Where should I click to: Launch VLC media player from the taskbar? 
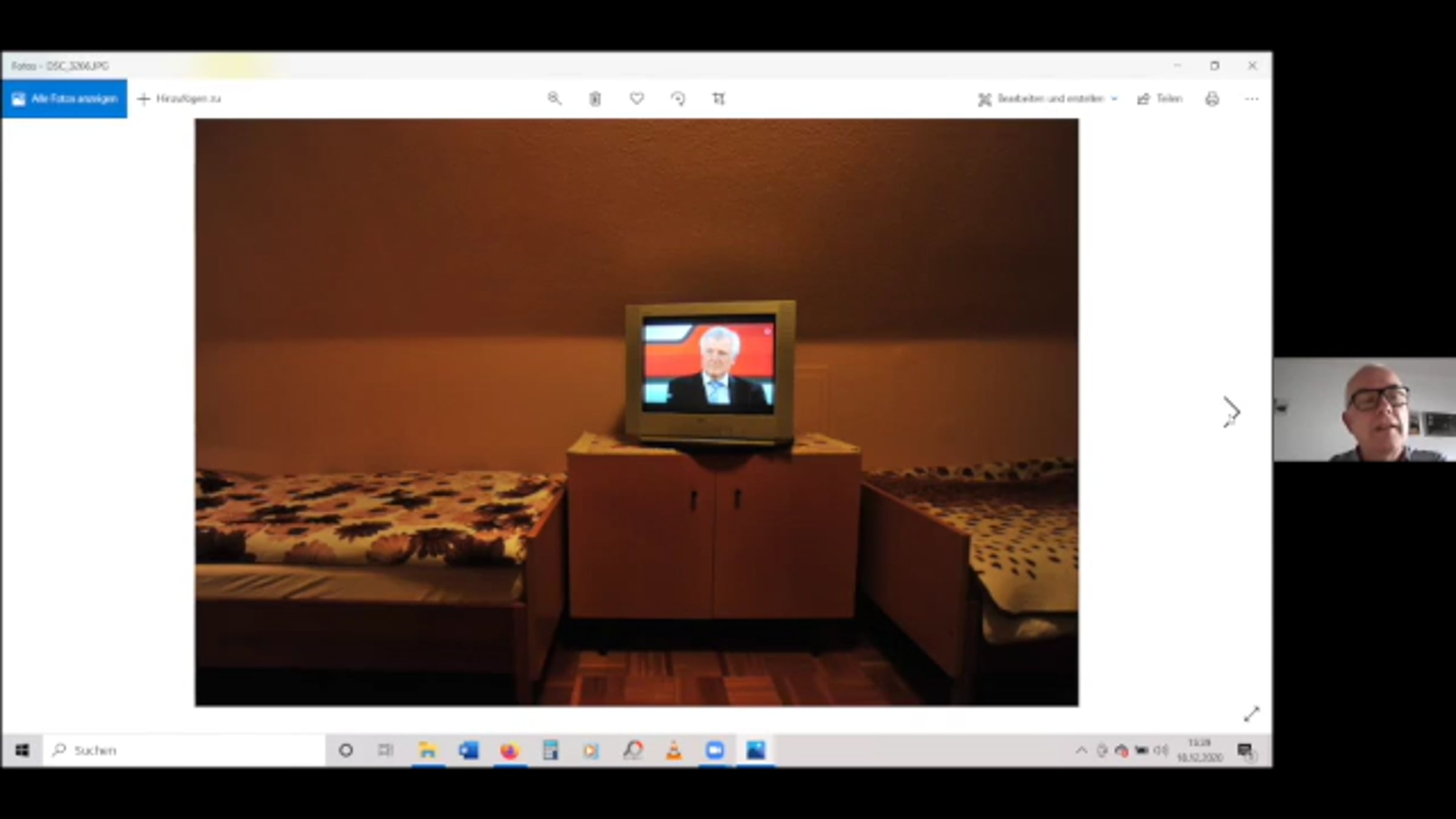[674, 750]
